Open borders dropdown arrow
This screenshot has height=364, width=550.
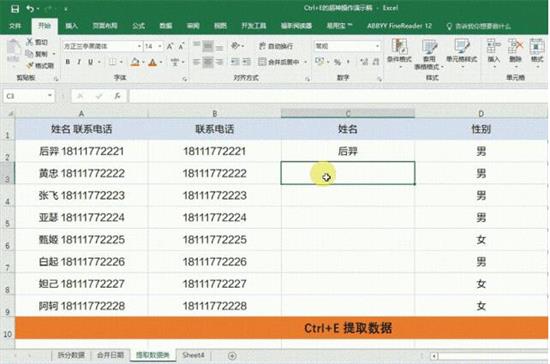click(121, 62)
